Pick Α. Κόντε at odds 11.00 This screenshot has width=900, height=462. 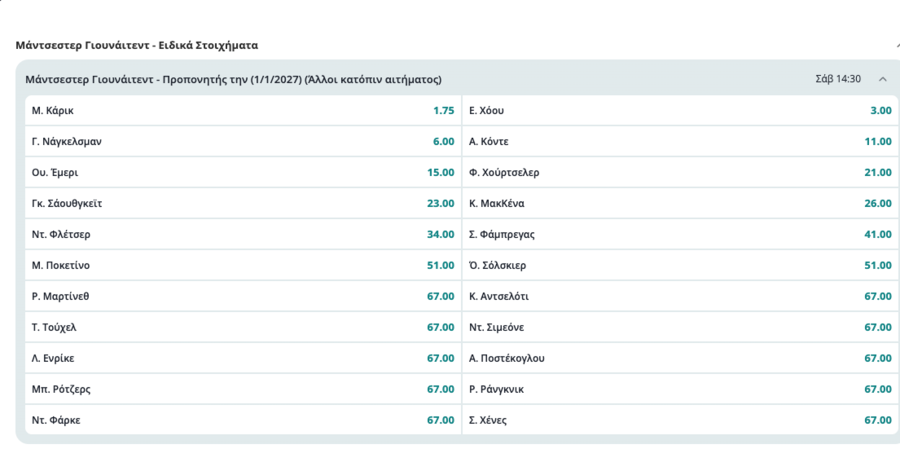click(x=680, y=141)
